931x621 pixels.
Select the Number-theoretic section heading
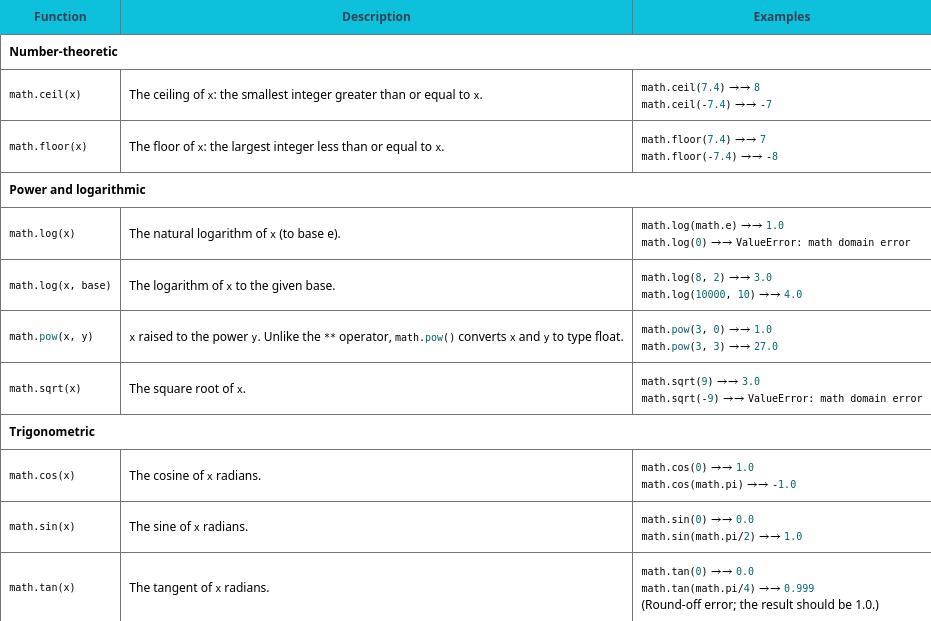[63, 52]
